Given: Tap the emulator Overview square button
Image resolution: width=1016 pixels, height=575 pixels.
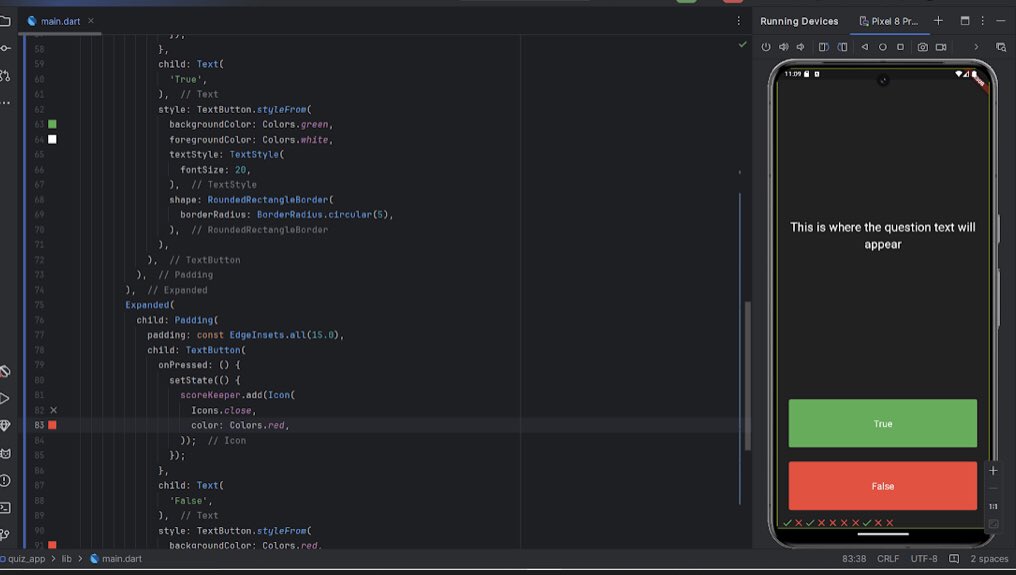Looking at the screenshot, I should pos(900,47).
